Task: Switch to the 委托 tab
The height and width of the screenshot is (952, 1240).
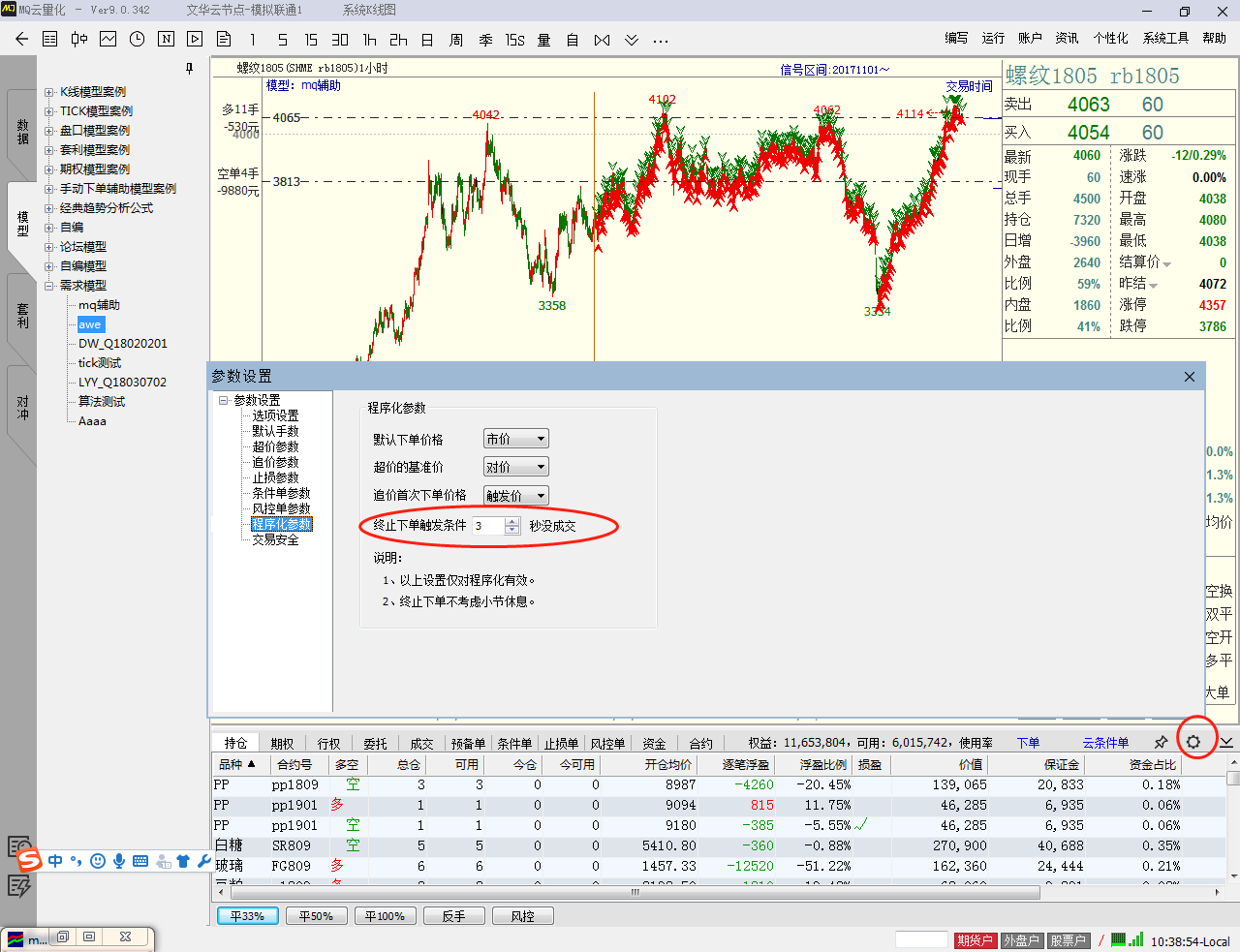Action: tap(375, 744)
